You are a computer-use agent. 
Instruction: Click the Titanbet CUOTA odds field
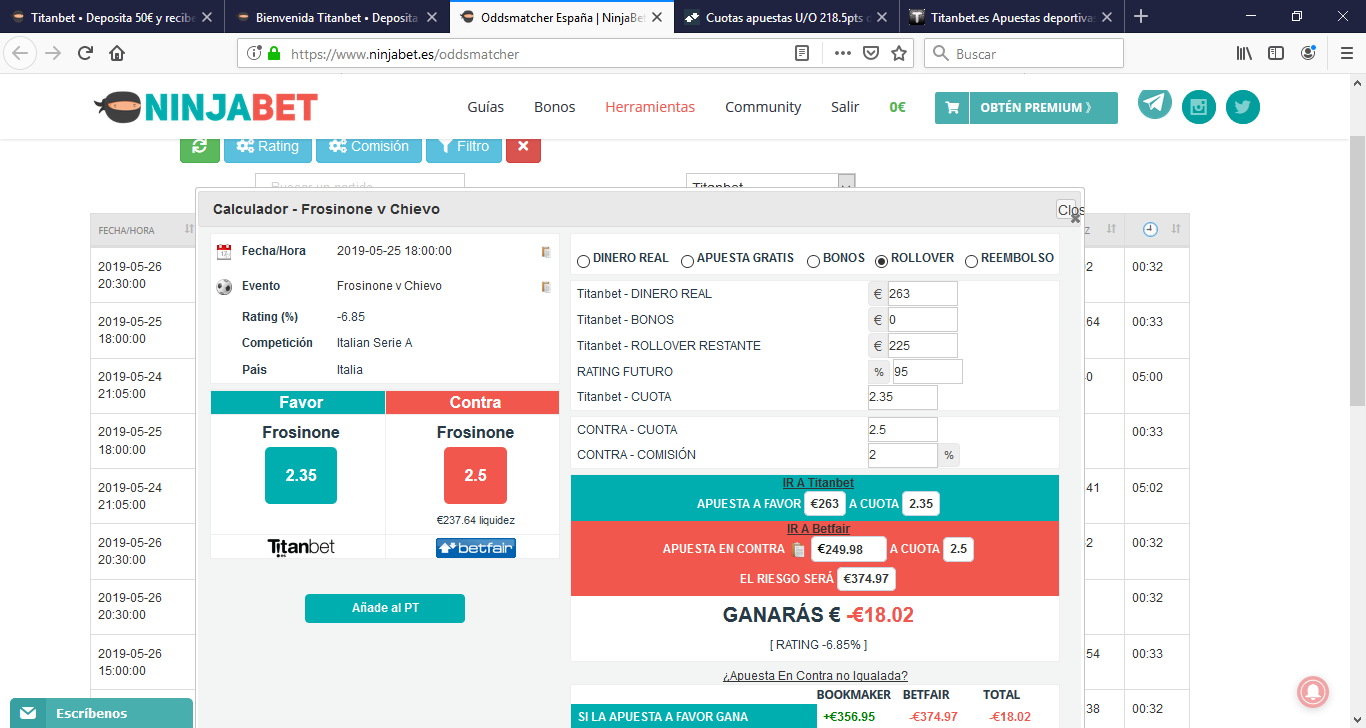[903, 397]
